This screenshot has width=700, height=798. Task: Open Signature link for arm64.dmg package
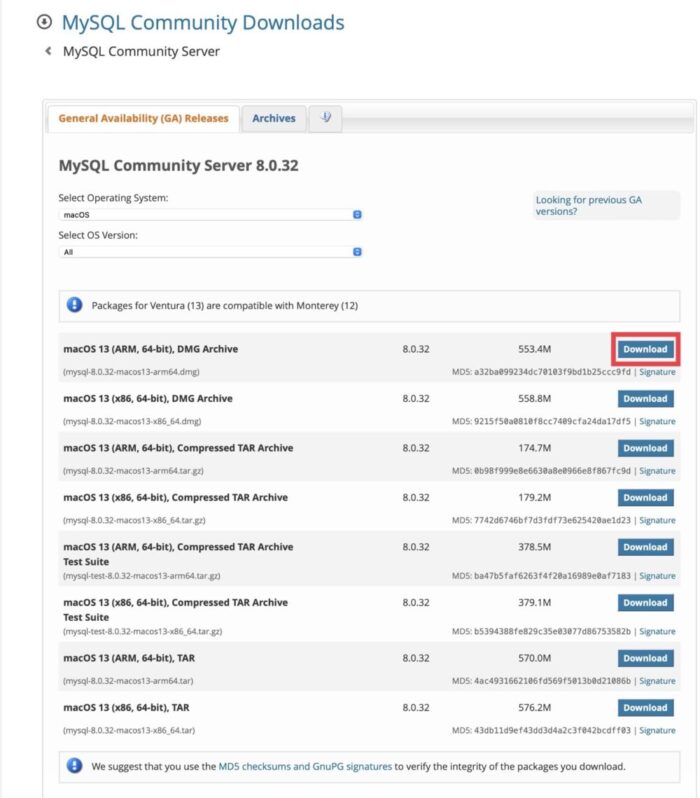coord(657,372)
